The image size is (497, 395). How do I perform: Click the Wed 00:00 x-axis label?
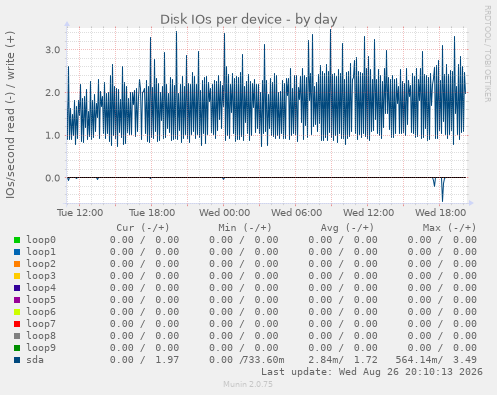coord(224,213)
